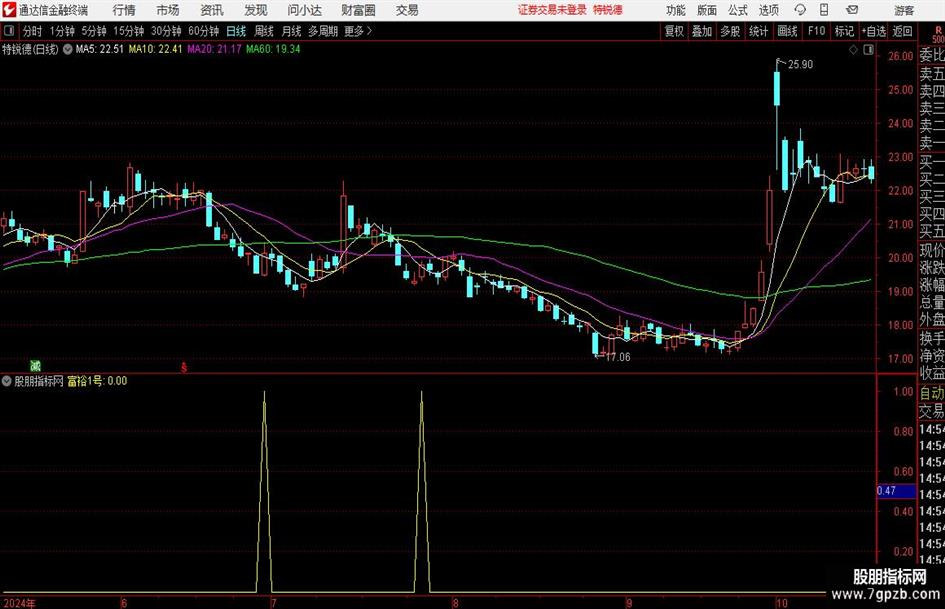Screen dimensions: 945x609
Task: Click the 多股 multi-stock button
Action: 730,31
